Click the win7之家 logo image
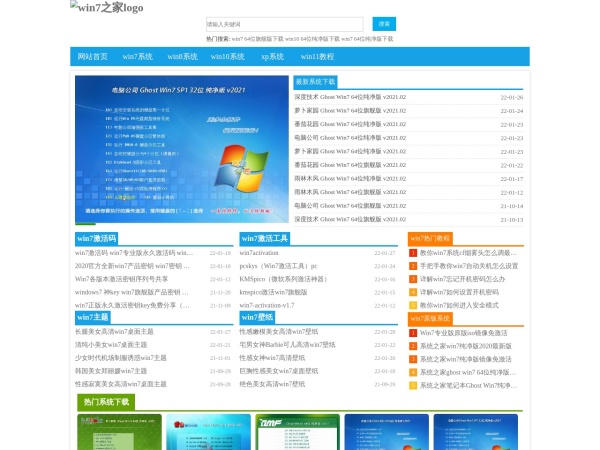The width and height of the screenshot is (600, 450). pyautogui.click(x=107, y=7)
